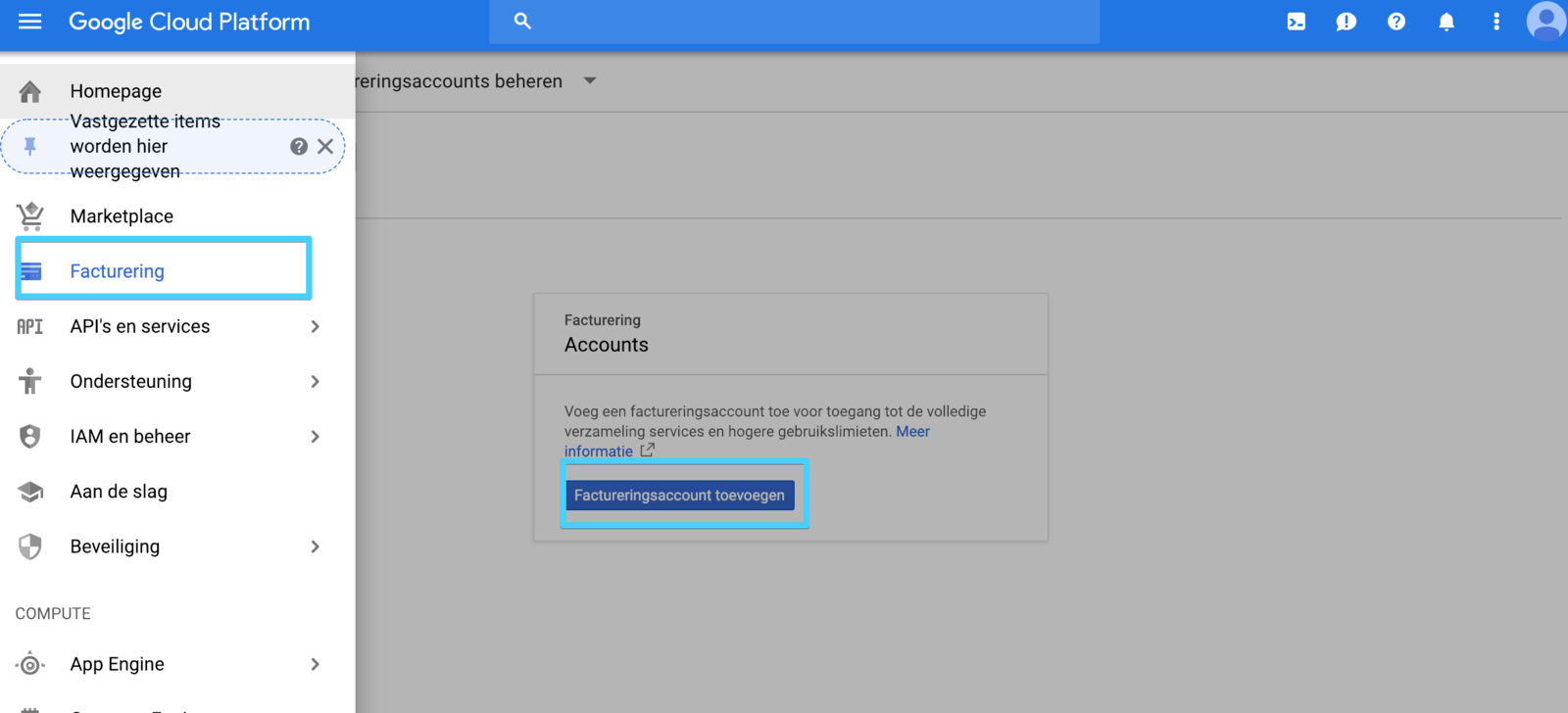Open the feedback alert icon
This screenshot has height=713, width=1568.
[1346, 22]
